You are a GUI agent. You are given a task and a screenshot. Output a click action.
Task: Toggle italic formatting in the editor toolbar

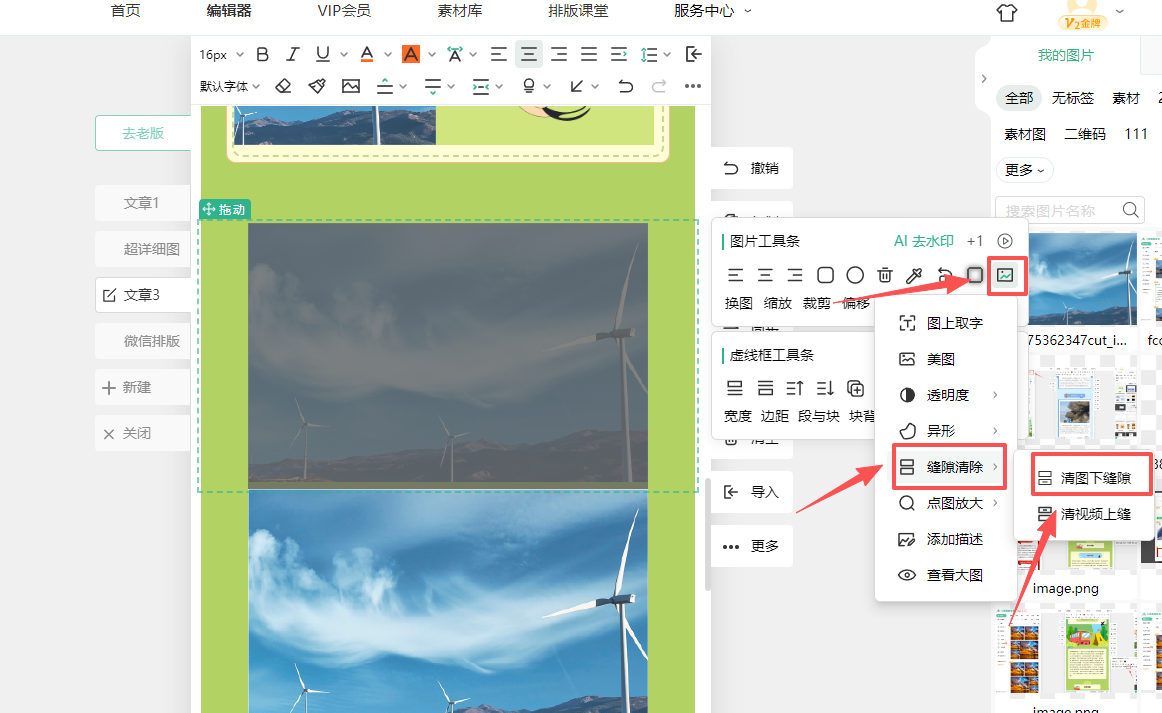pos(293,54)
